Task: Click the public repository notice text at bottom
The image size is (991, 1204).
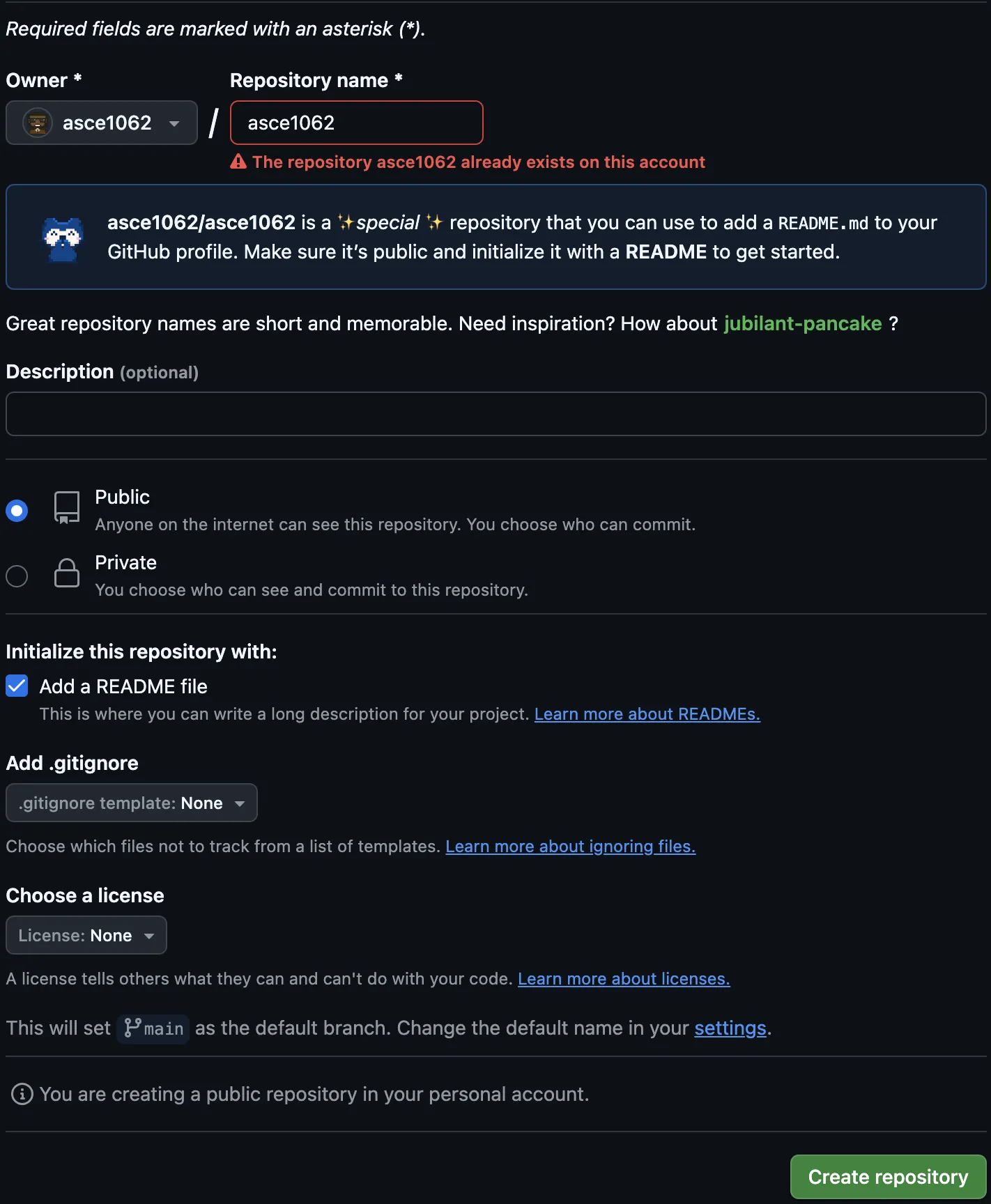Action: pos(314,1094)
